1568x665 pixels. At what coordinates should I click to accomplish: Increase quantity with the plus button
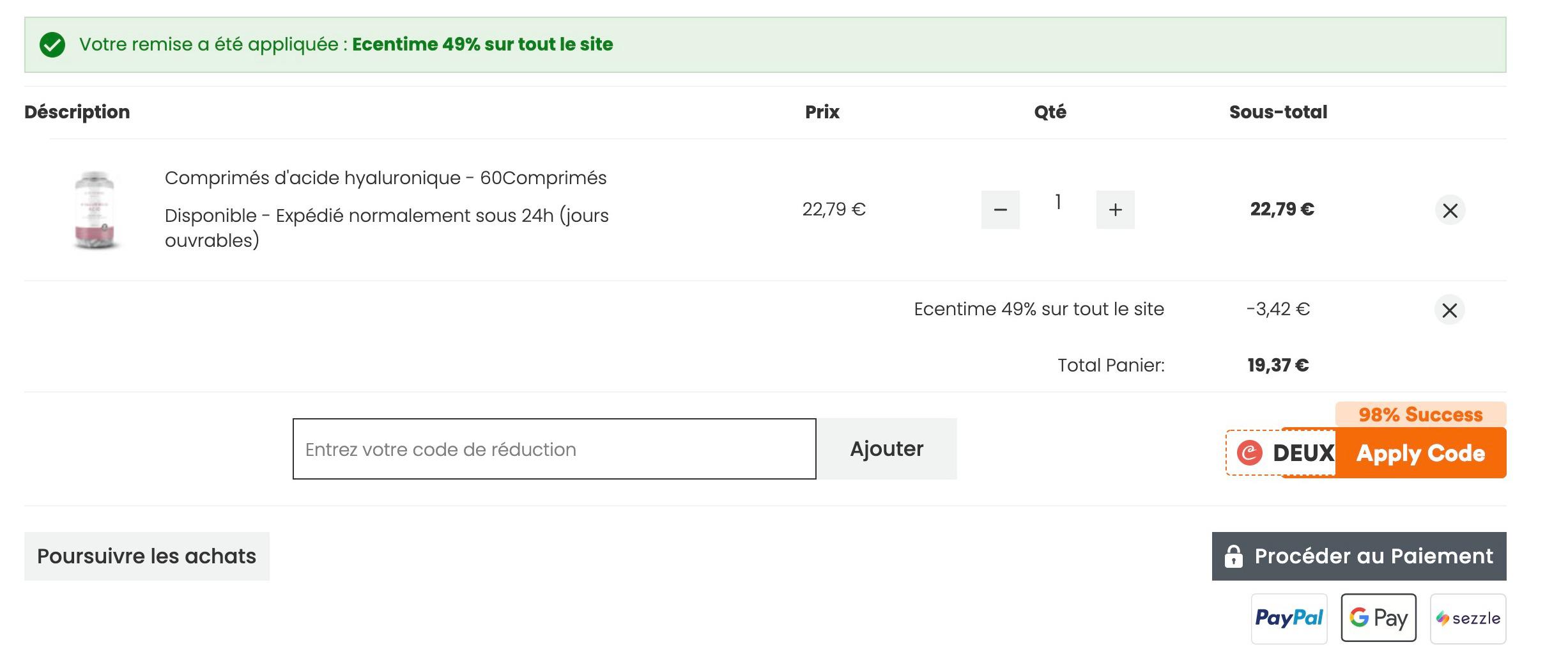tap(1115, 210)
